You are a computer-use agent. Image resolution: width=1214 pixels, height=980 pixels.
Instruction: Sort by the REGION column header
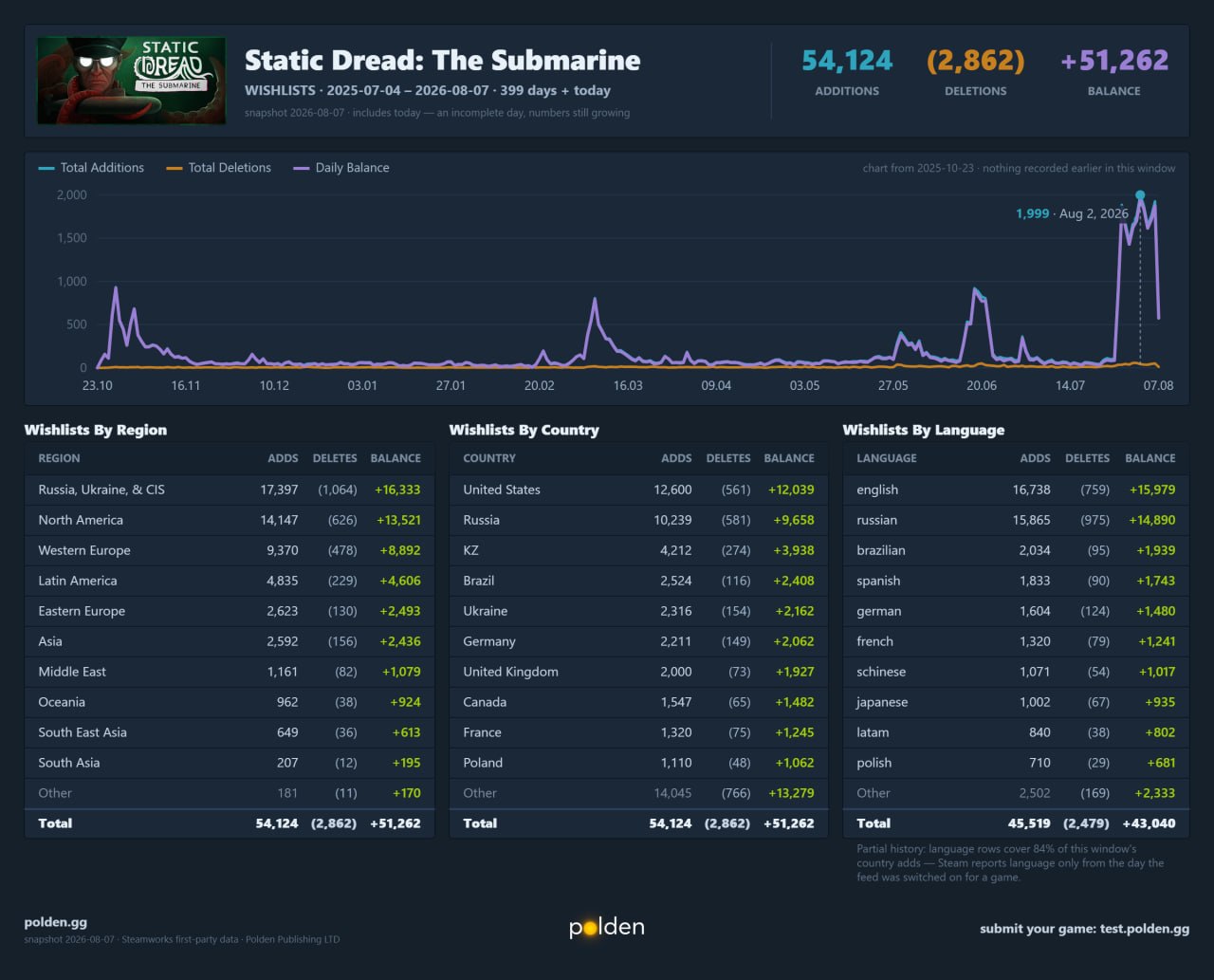(x=59, y=458)
